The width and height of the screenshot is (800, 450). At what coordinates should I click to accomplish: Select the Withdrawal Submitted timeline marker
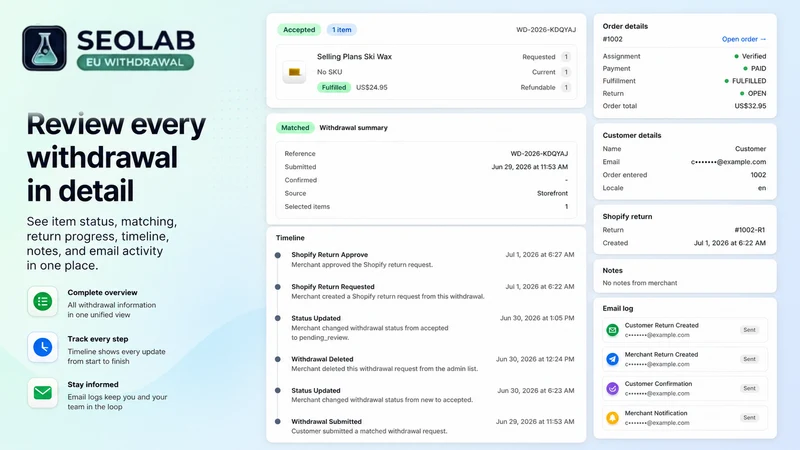(278, 421)
